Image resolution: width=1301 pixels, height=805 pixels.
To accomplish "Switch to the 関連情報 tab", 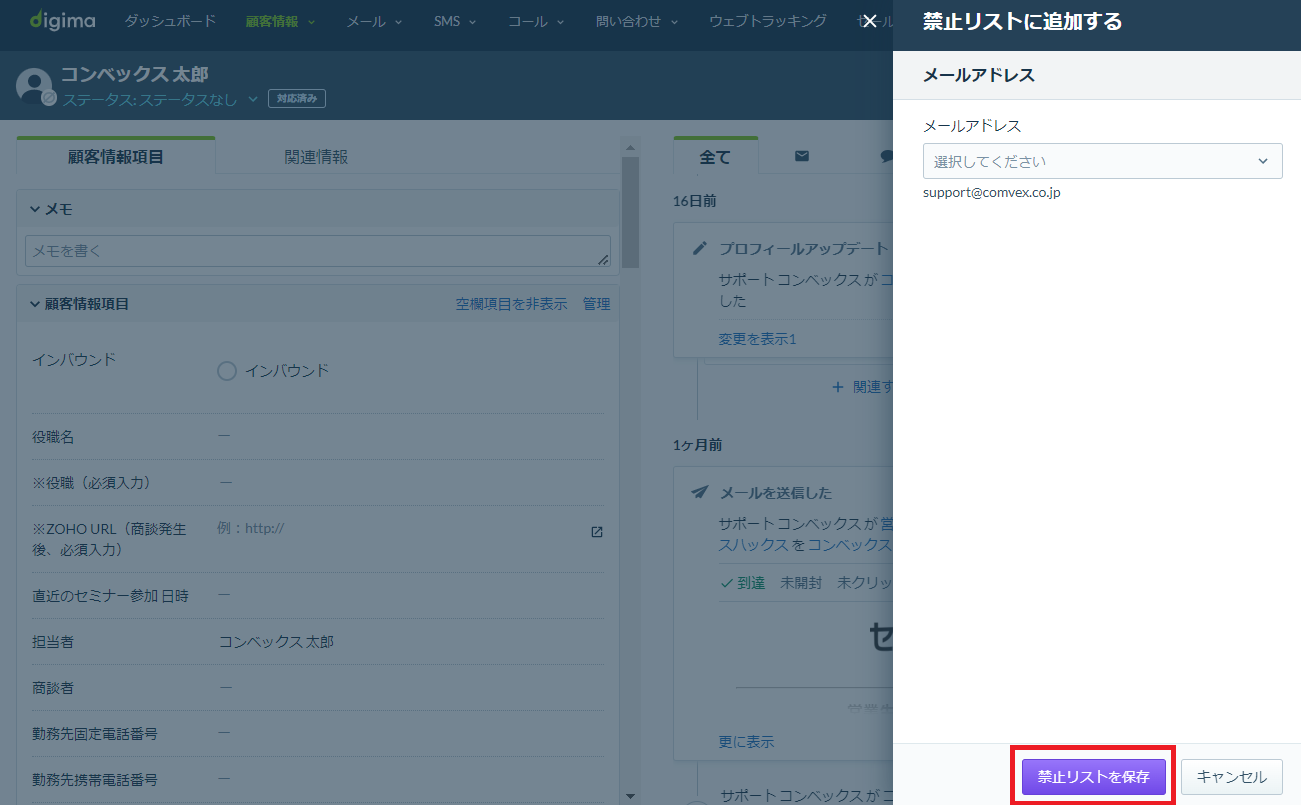I will pos(316,157).
